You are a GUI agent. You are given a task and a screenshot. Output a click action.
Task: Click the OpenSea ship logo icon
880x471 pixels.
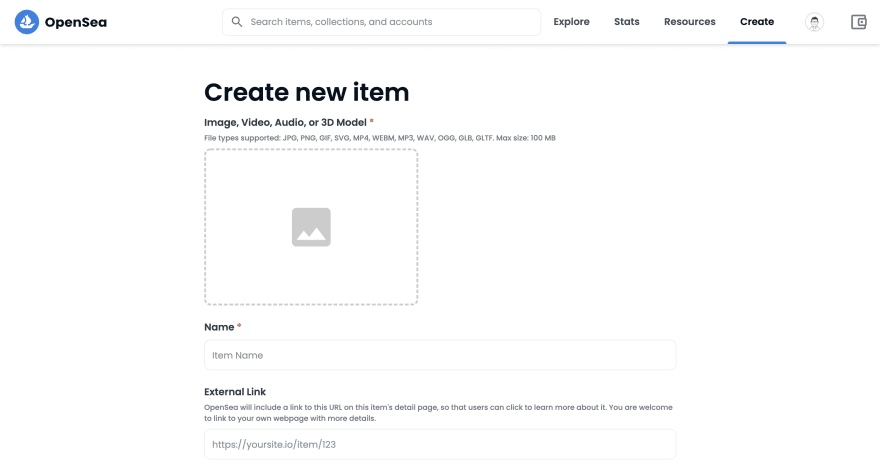point(27,22)
